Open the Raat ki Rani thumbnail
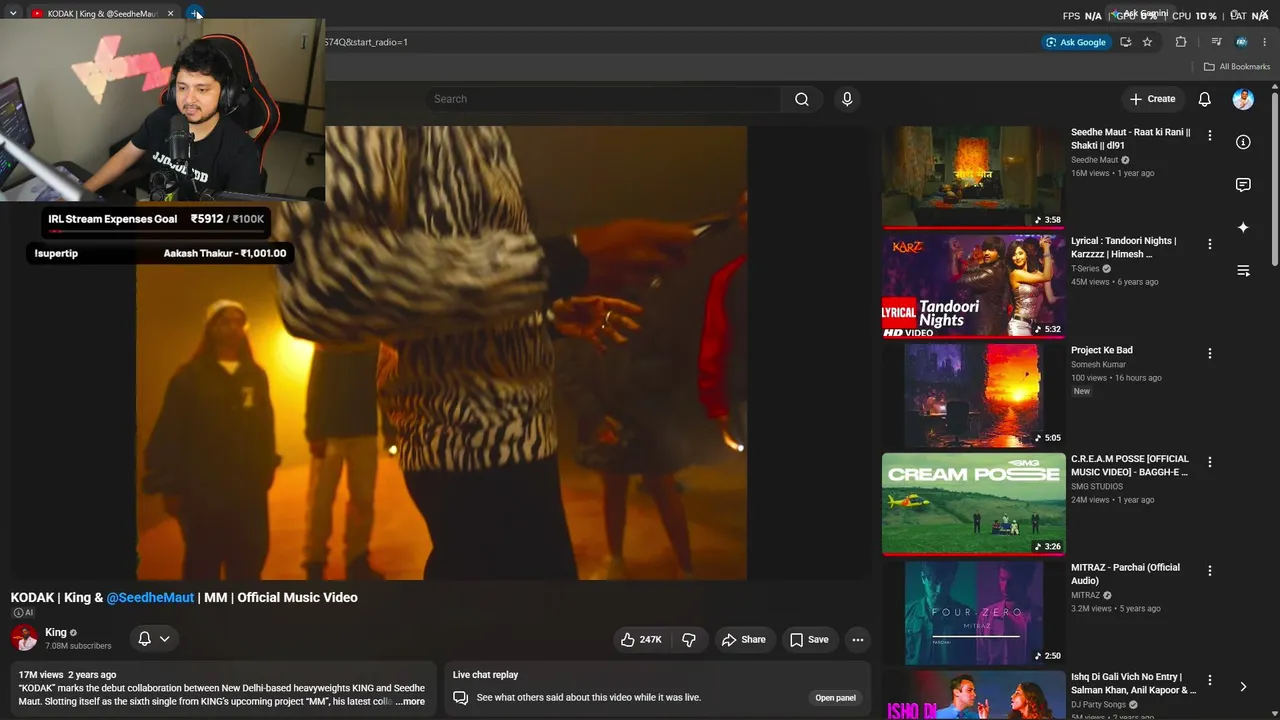 973,177
